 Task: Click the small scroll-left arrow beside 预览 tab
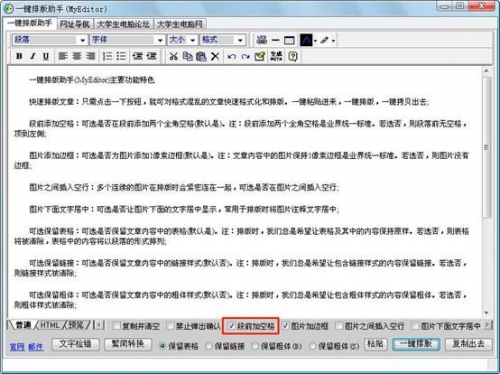[x=99, y=325]
